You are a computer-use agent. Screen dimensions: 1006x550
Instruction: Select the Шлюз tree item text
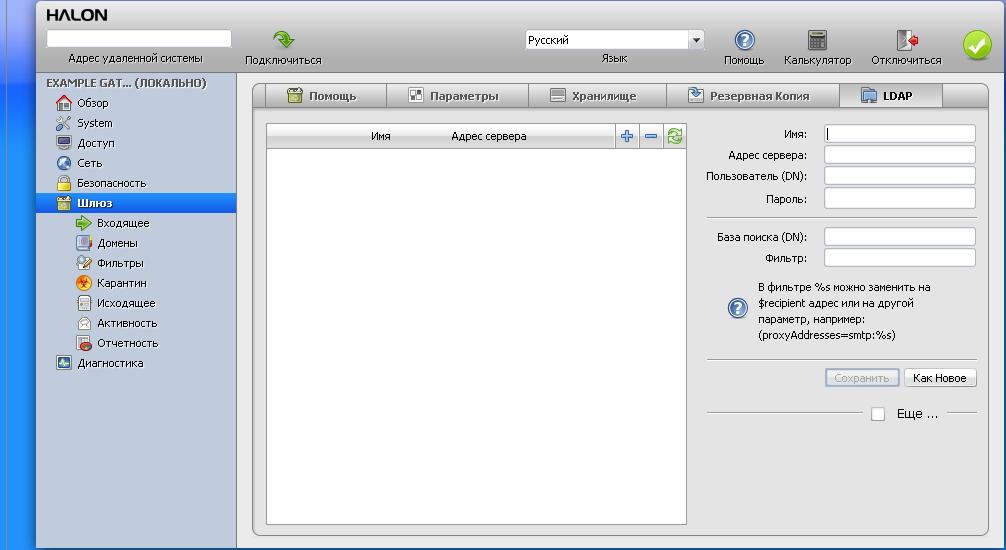click(95, 203)
